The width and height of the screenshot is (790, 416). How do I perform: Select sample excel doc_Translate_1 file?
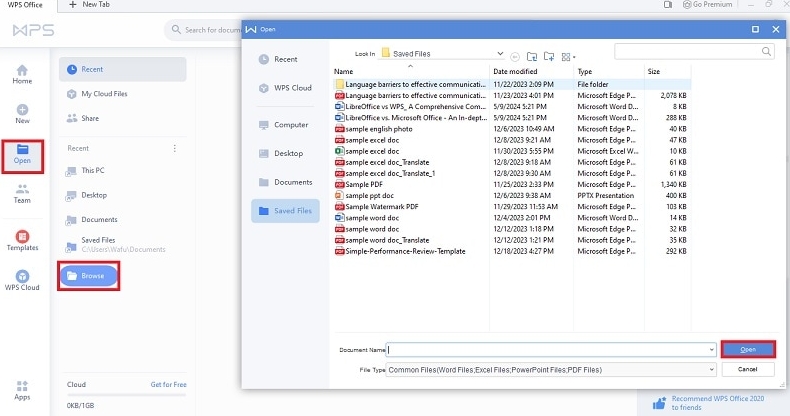(511, 173)
